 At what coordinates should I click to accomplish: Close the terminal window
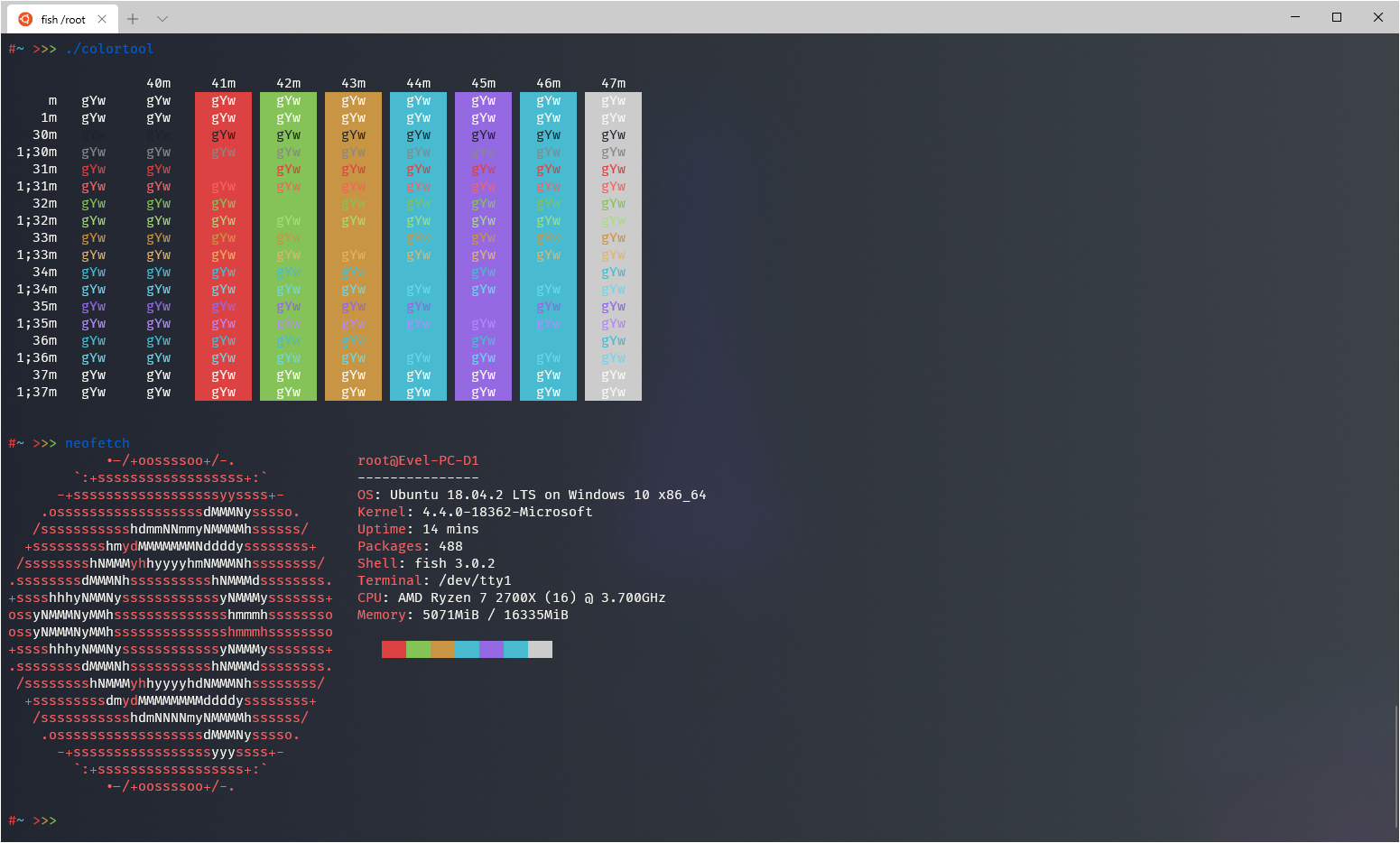tap(1378, 17)
